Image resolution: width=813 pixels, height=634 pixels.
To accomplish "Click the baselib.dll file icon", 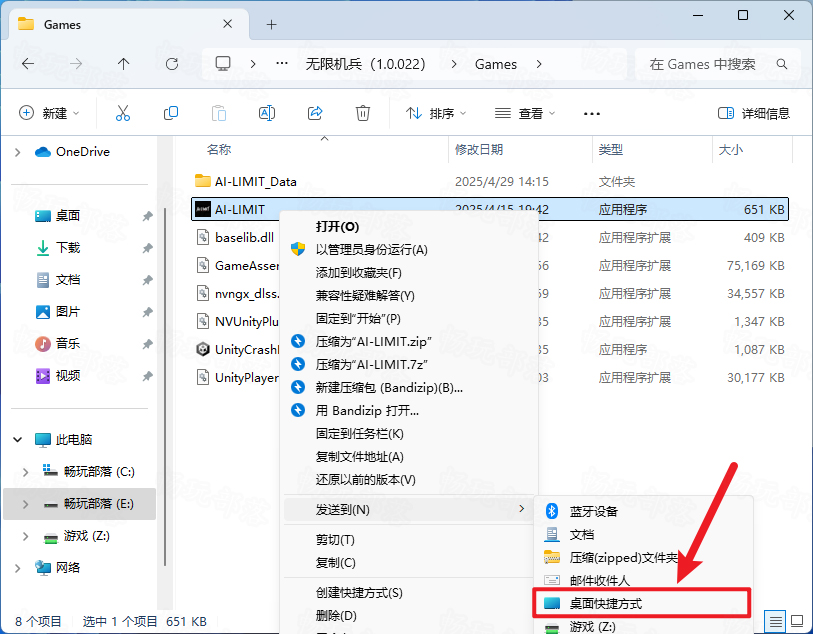I will tap(203, 237).
